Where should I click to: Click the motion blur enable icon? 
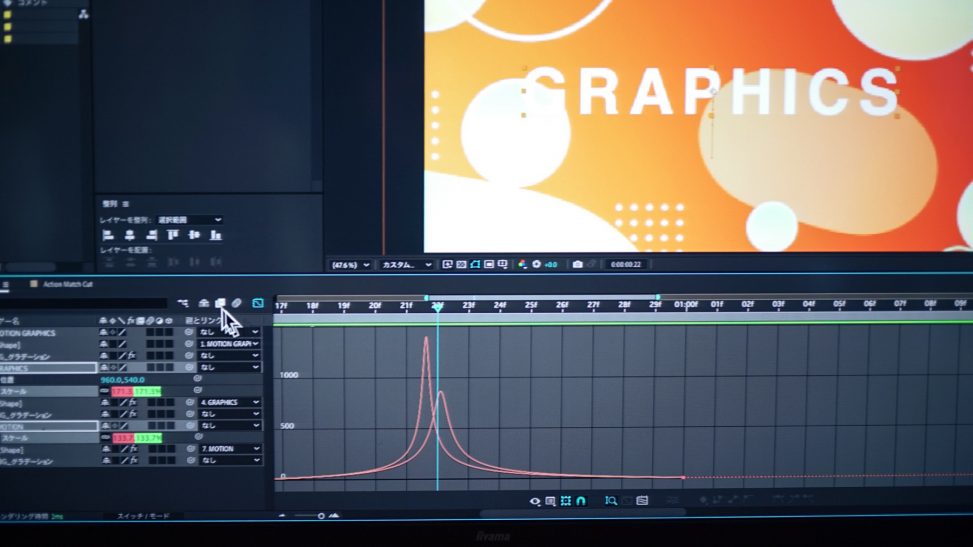(x=237, y=303)
